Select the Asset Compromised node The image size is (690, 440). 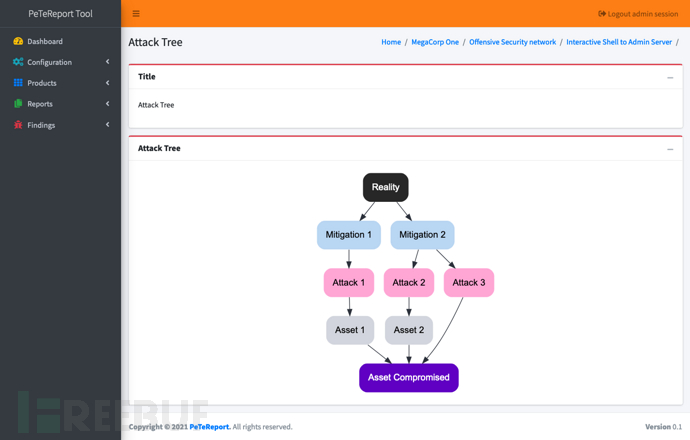click(409, 378)
